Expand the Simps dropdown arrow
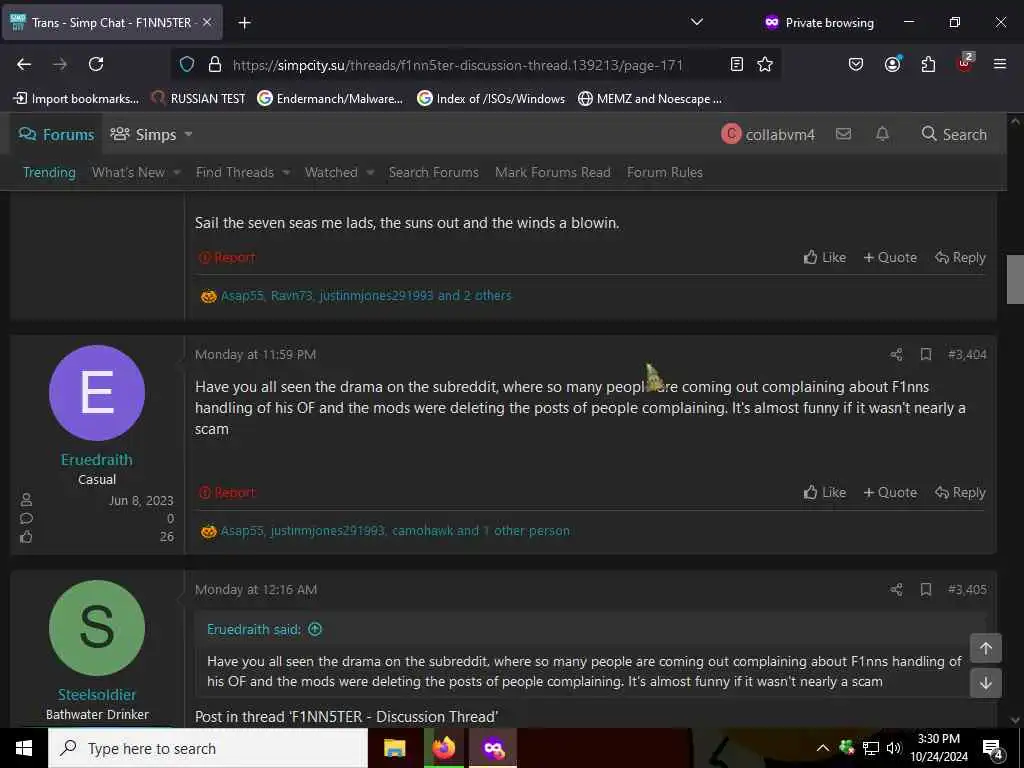The image size is (1024, 768). click(188, 135)
